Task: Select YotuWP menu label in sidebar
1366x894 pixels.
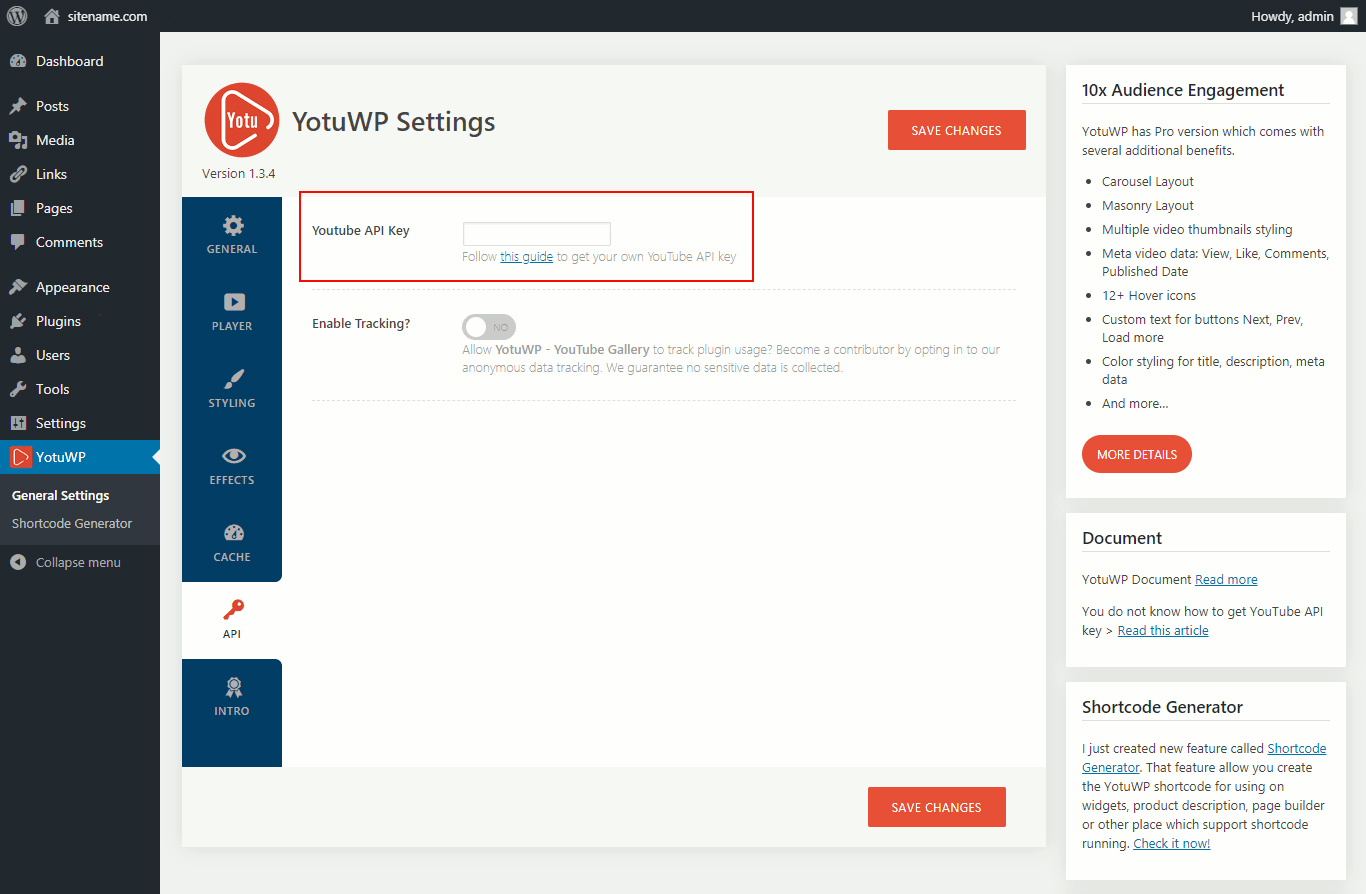Action: point(61,457)
